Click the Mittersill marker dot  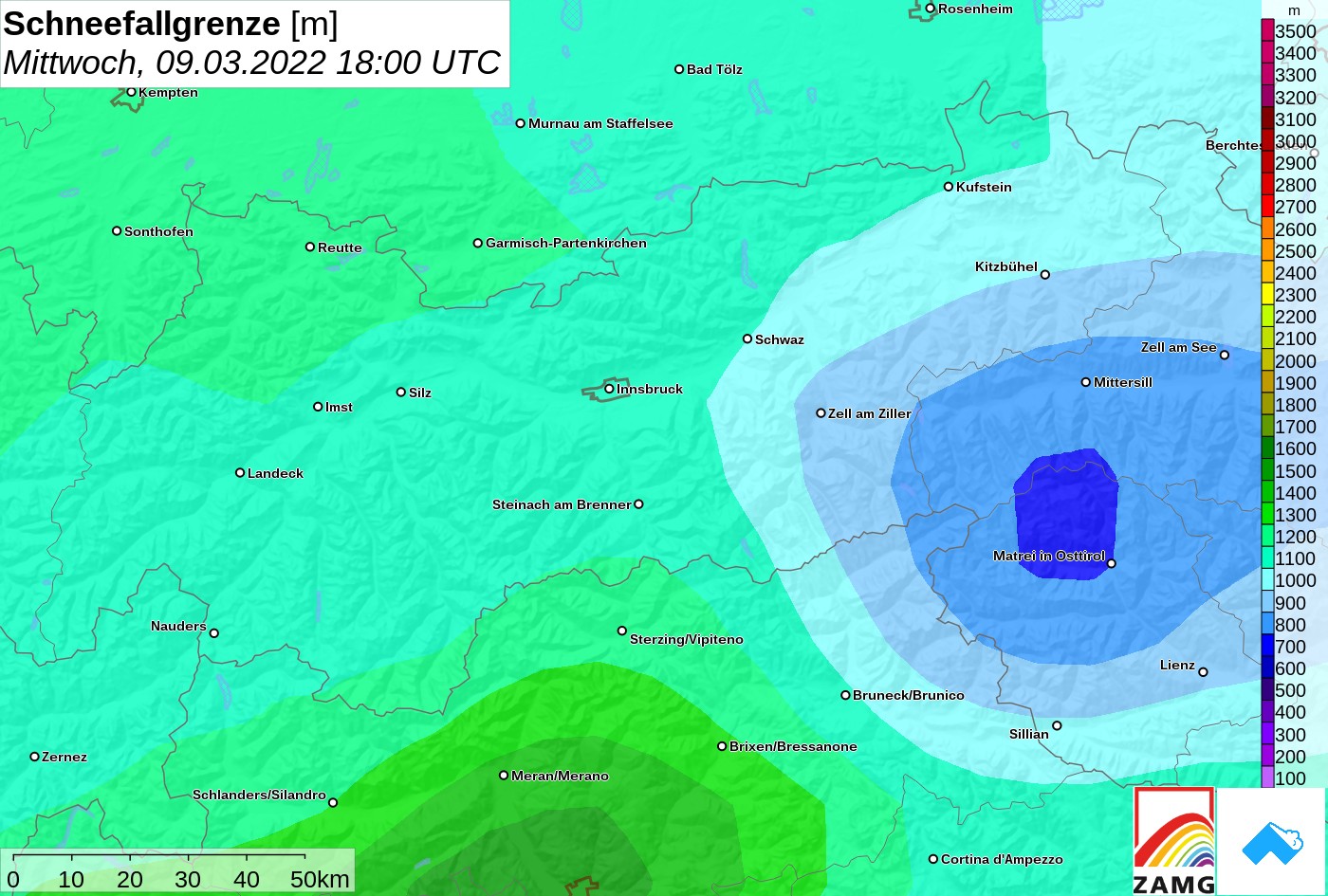point(1086,382)
